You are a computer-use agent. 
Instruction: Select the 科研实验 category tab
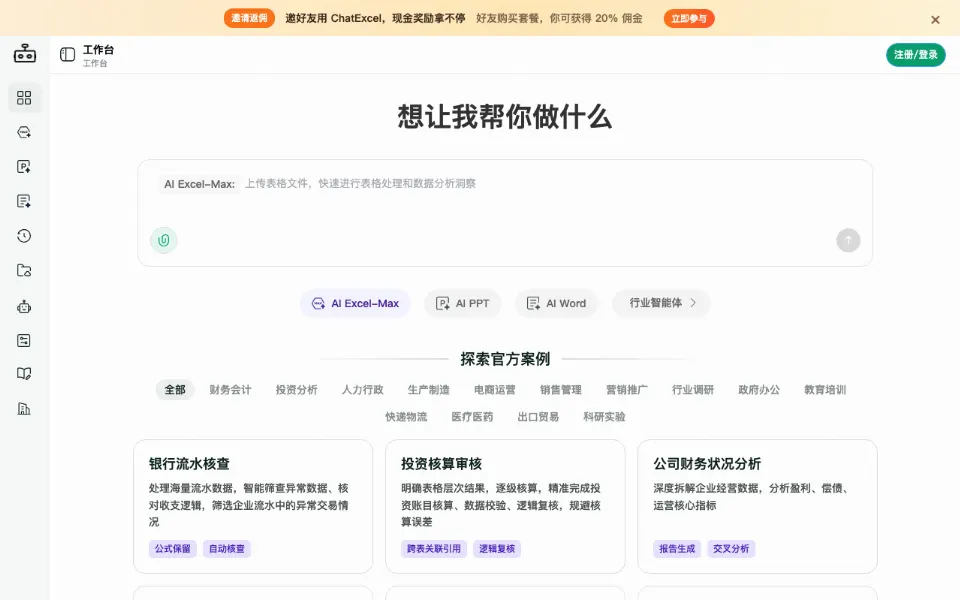click(x=604, y=416)
